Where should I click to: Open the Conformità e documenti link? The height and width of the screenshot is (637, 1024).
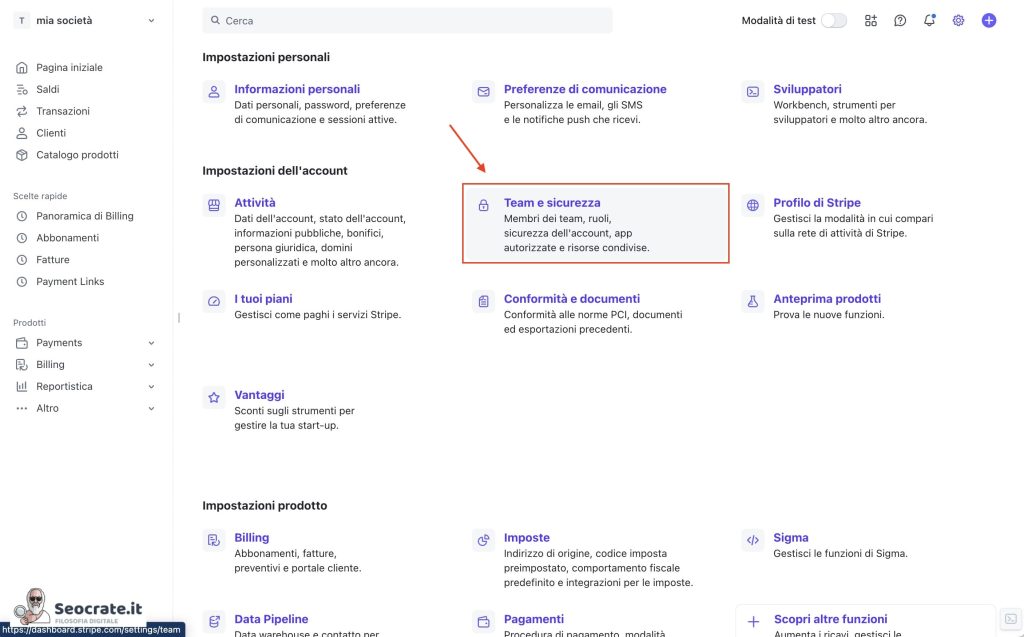click(571, 299)
